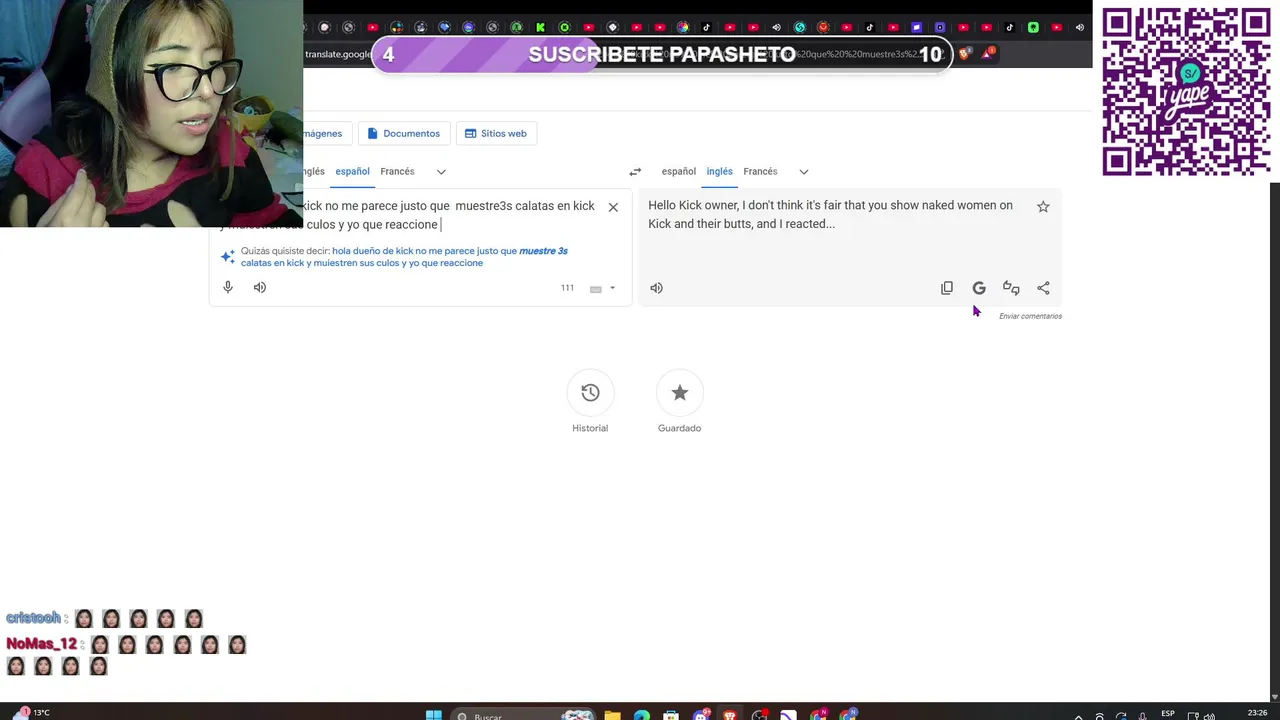1280x720 pixels.
Task: Click the character count 111
Action: (x=567, y=288)
